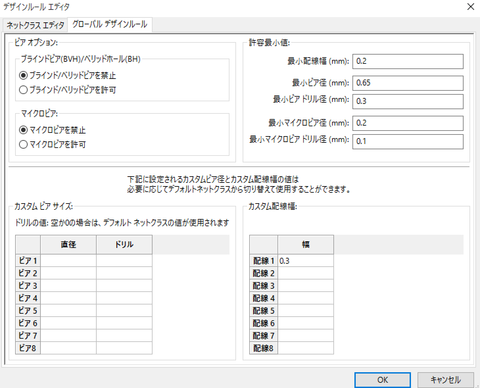This screenshot has height=388, width=480.
Task: Select the 配線 1 width cell
Action: pos(305,261)
